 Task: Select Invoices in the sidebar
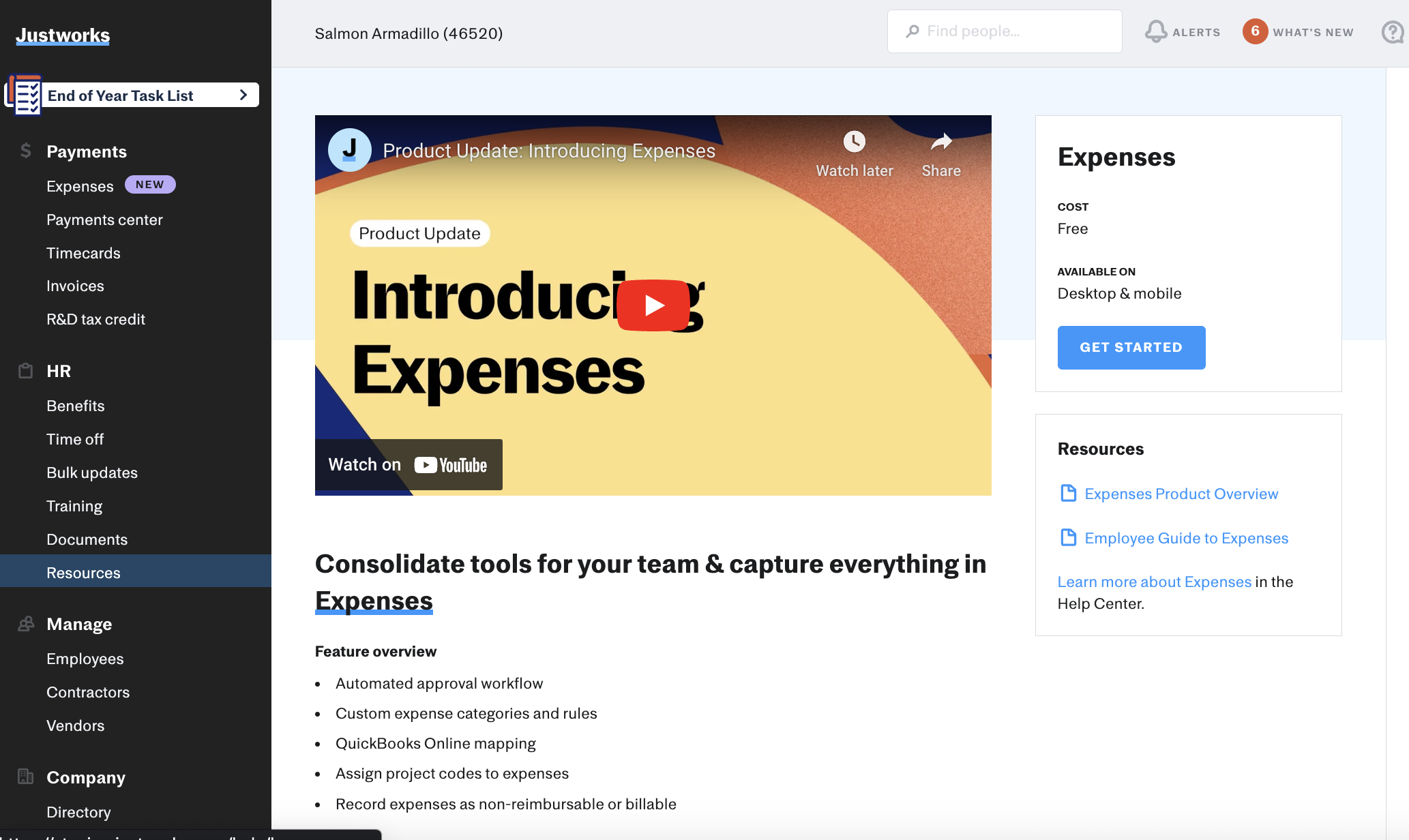[75, 286]
